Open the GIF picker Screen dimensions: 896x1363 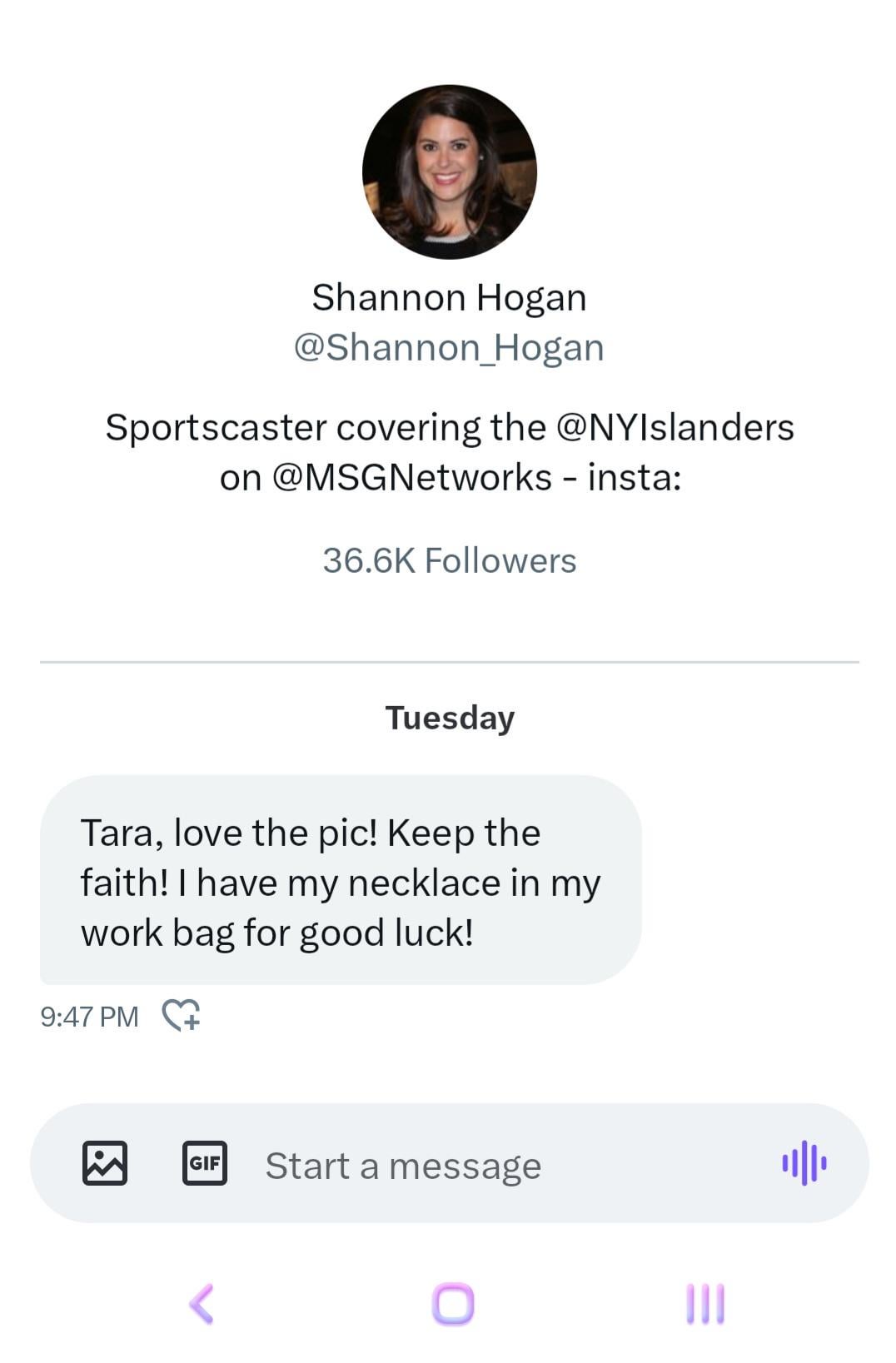click(205, 1163)
